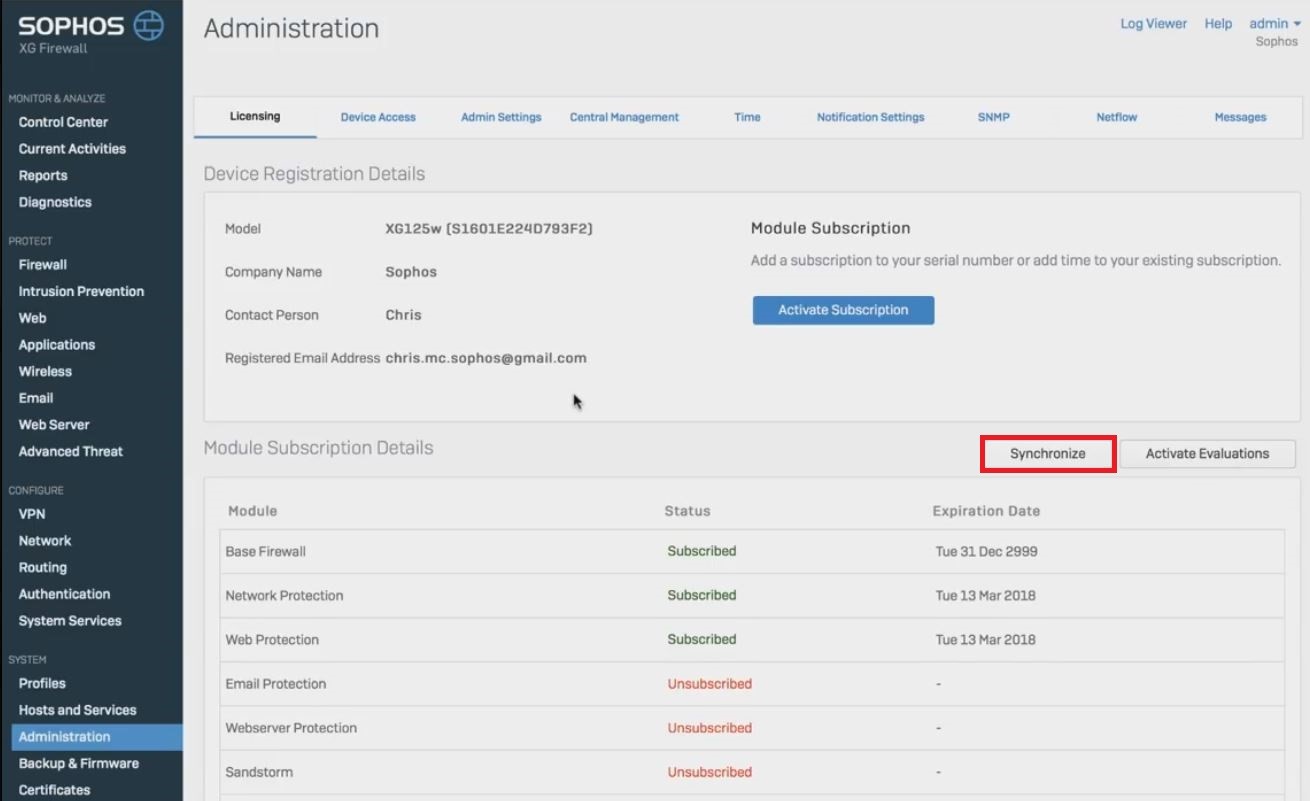
Task: Open the Hosts and Services page
Action: 77,710
